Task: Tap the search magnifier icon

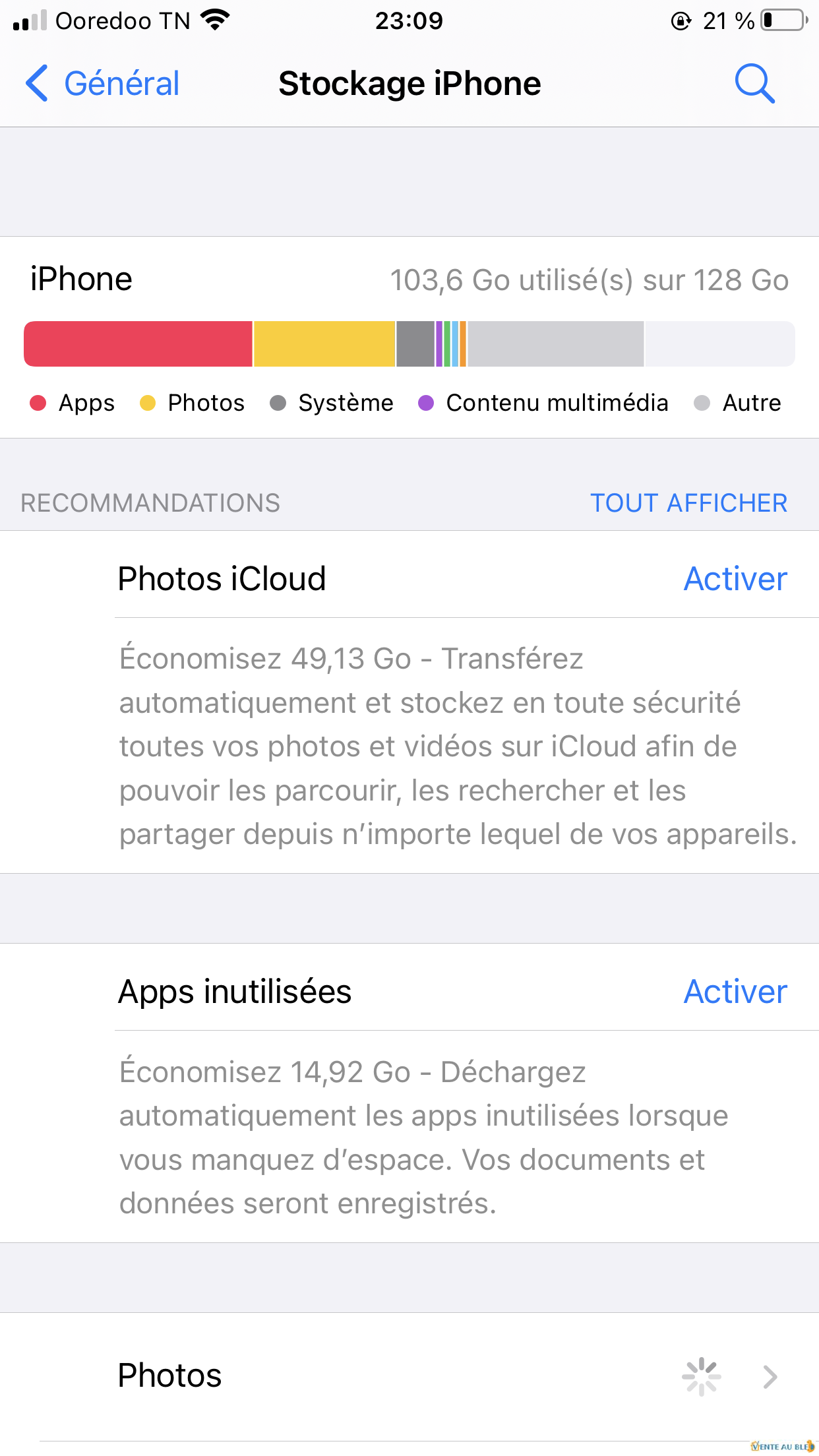Action: pyautogui.click(x=754, y=84)
